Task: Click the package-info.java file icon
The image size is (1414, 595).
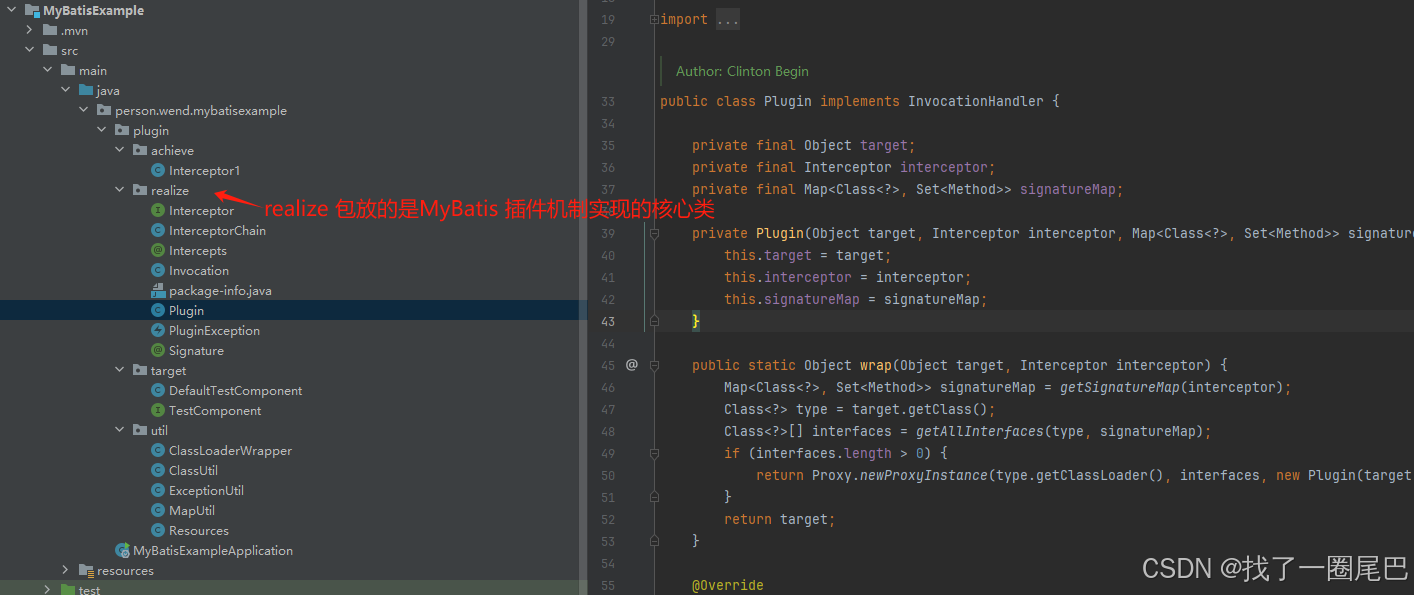Action: [x=158, y=290]
